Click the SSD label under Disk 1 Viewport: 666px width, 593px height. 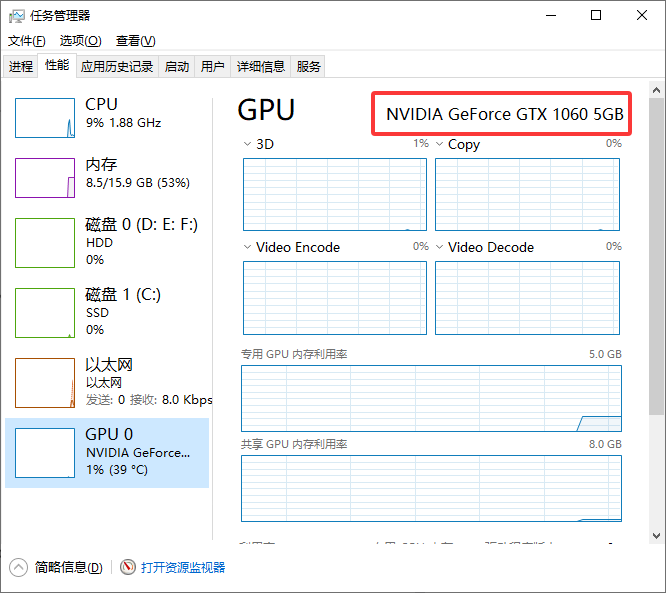pos(97,313)
